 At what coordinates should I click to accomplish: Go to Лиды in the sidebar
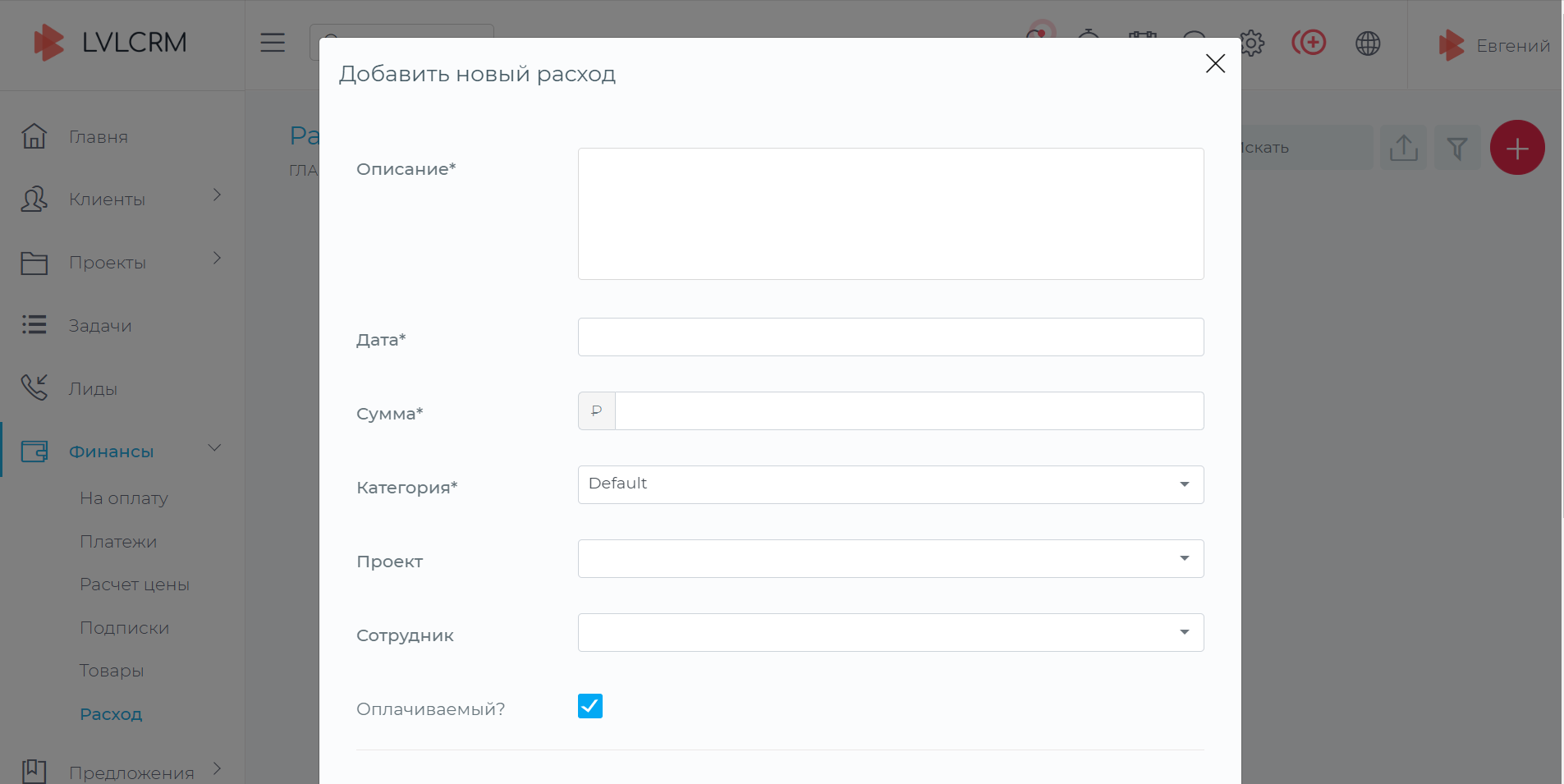point(93,389)
